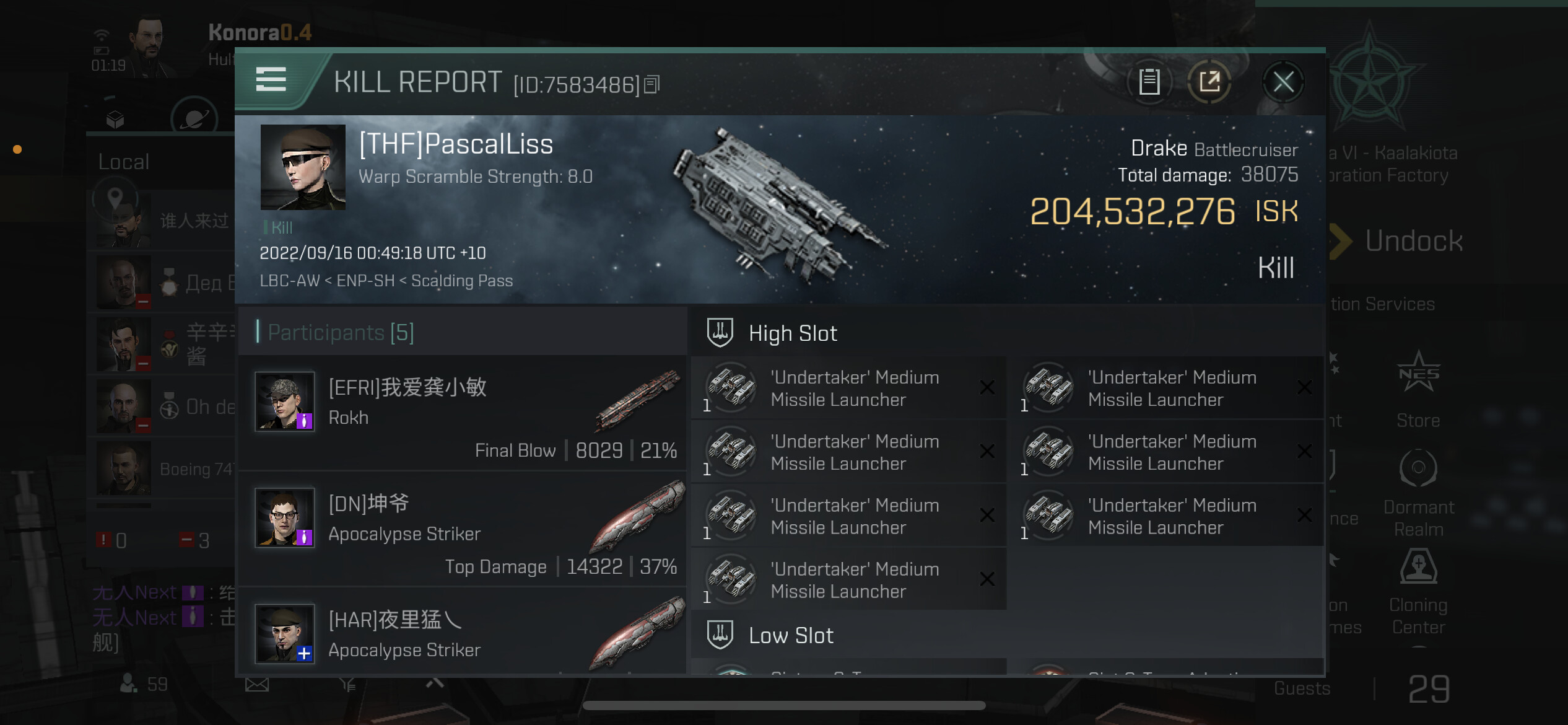
Task: Expand the High Slot section
Action: [x=792, y=333]
